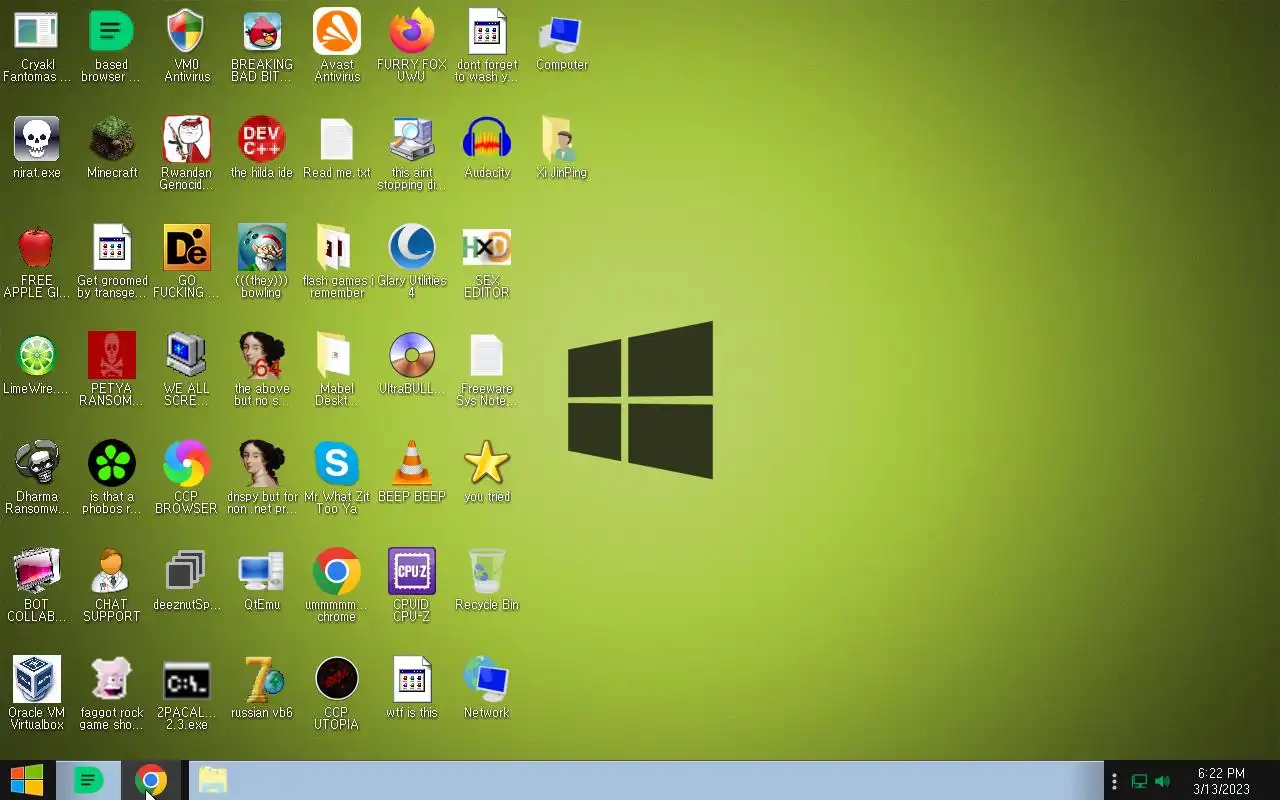Open the Windows Start menu
Screen dimensions: 1280x800
tap(27, 780)
